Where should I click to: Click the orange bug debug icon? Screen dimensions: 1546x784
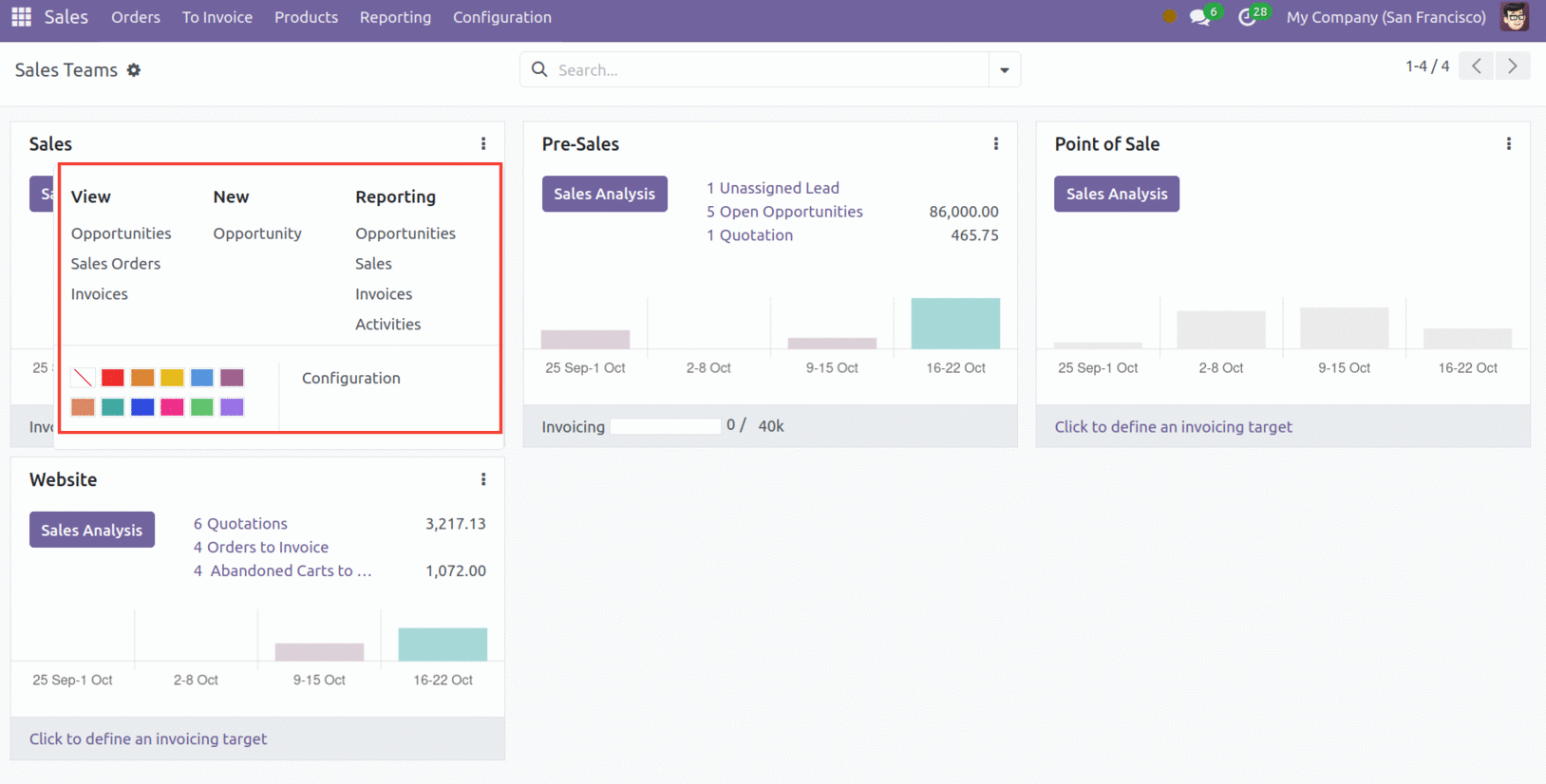[1169, 16]
